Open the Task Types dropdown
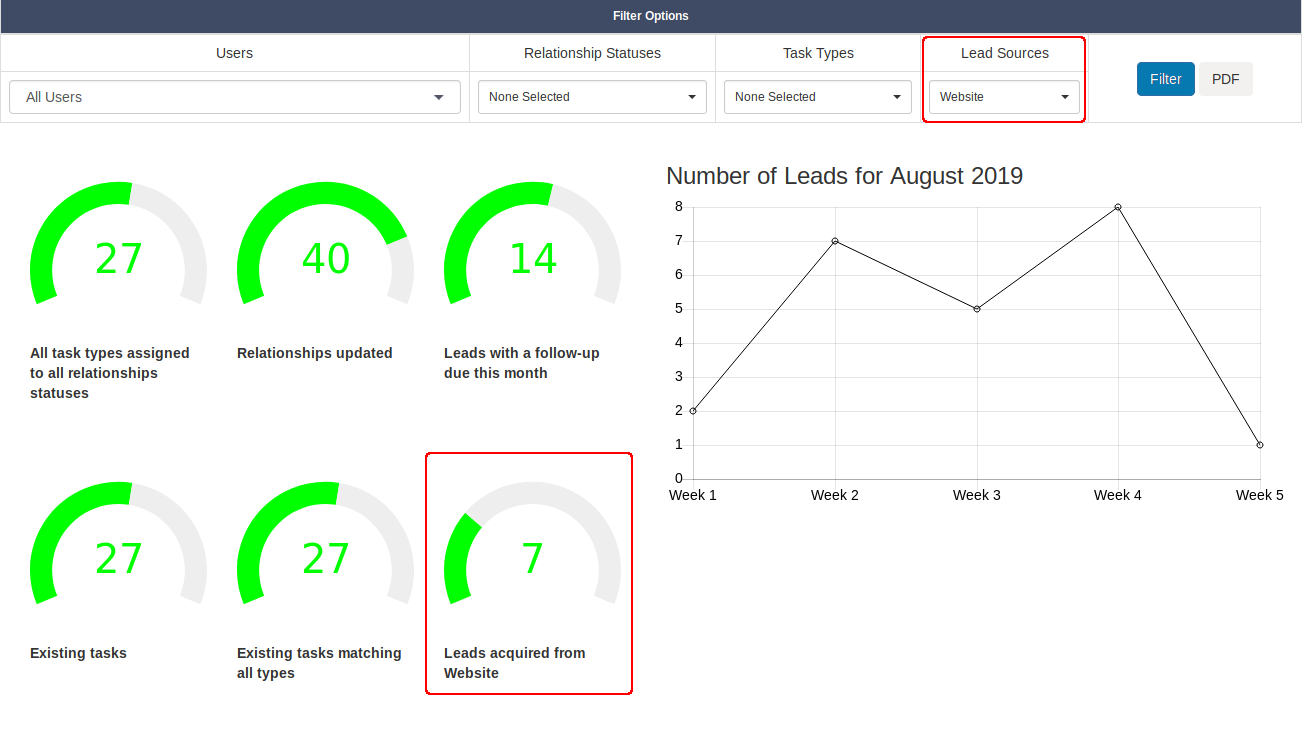 click(817, 97)
